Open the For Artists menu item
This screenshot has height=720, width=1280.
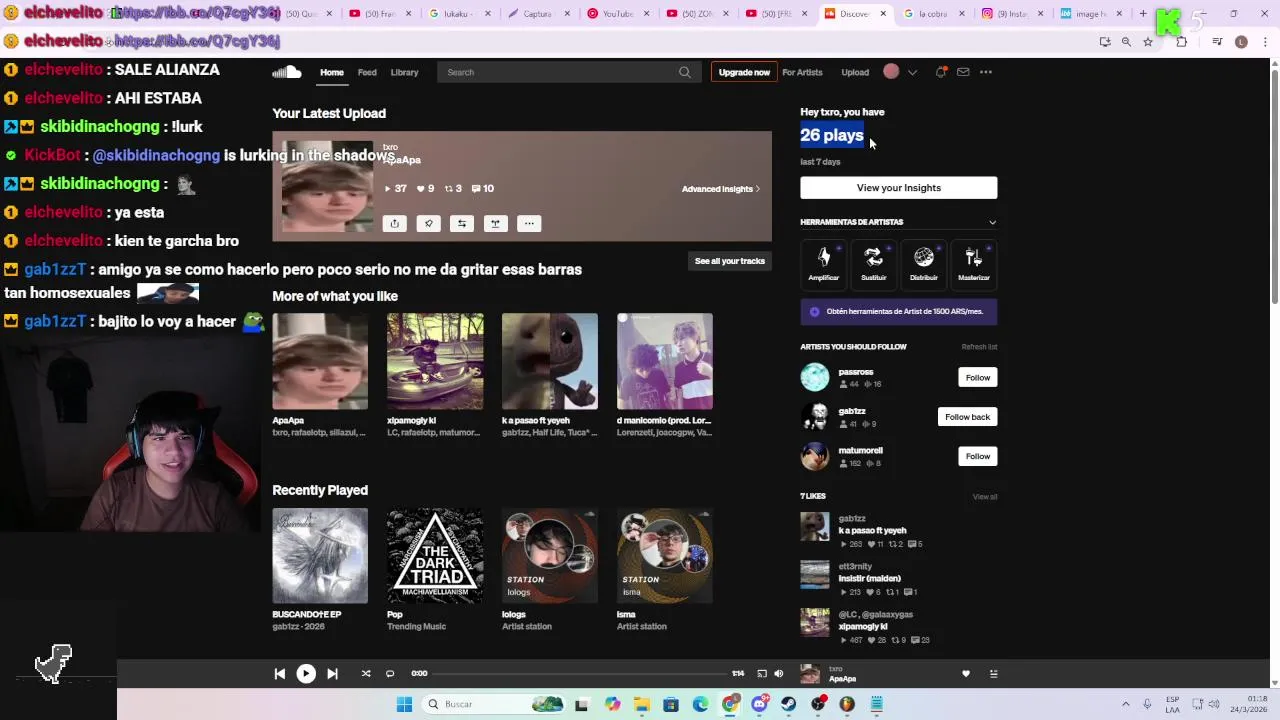802,72
